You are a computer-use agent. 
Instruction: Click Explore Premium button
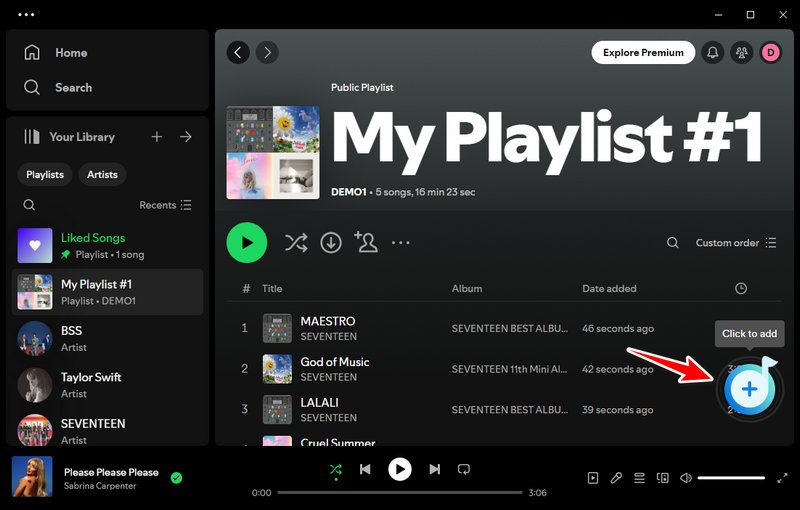tap(643, 53)
